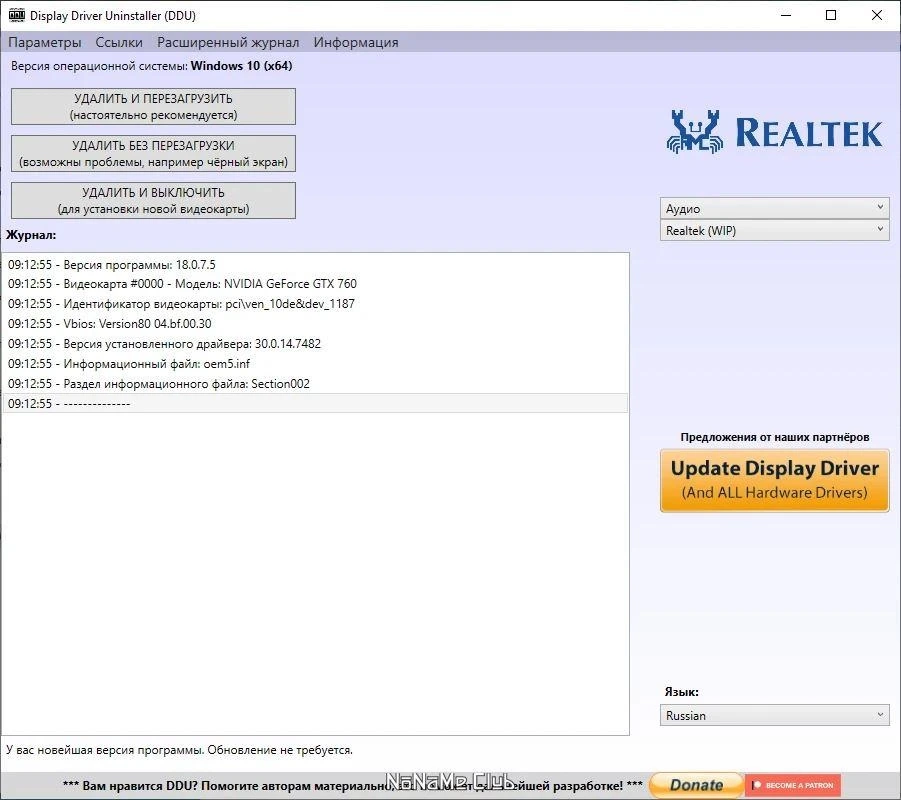
Task: Open the Параметры menu
Action: pyautogui.click(x=45, y=42)
